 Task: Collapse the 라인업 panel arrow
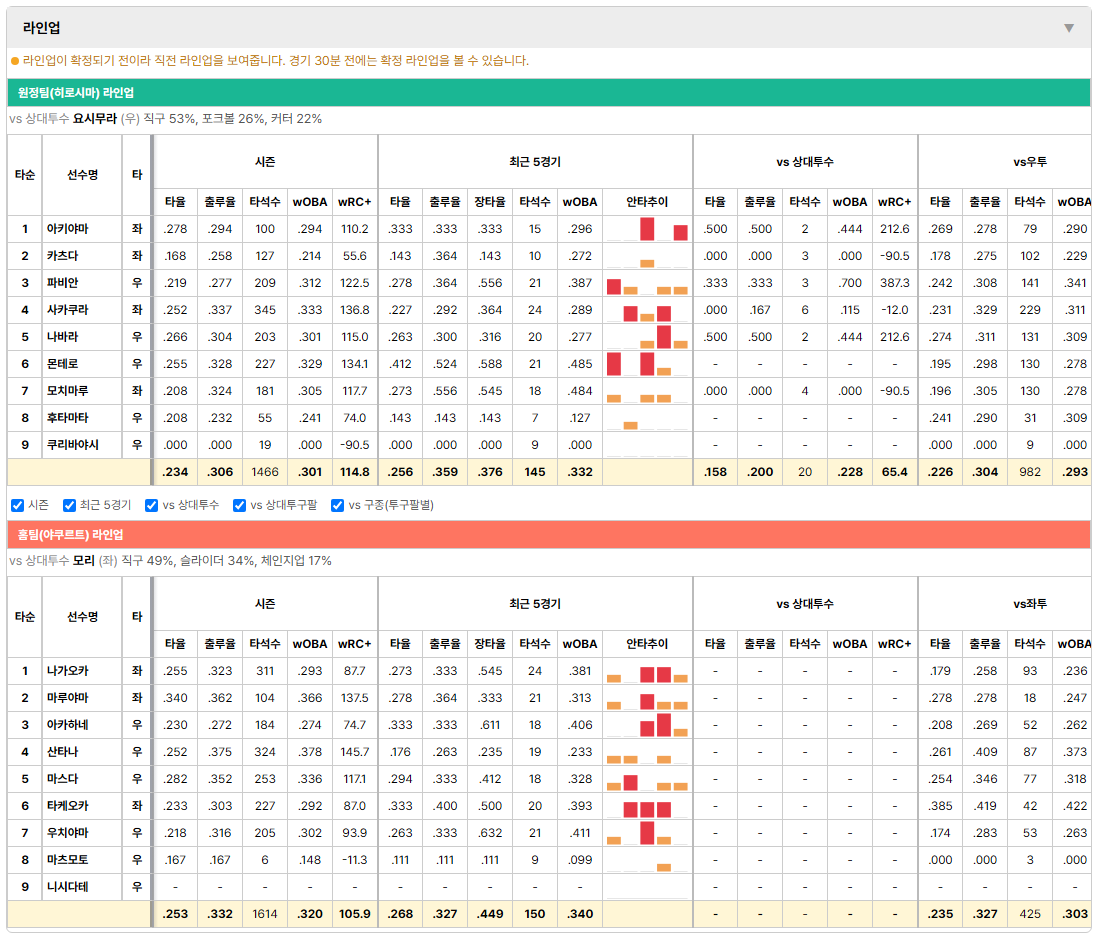[x=1069, y=28]
